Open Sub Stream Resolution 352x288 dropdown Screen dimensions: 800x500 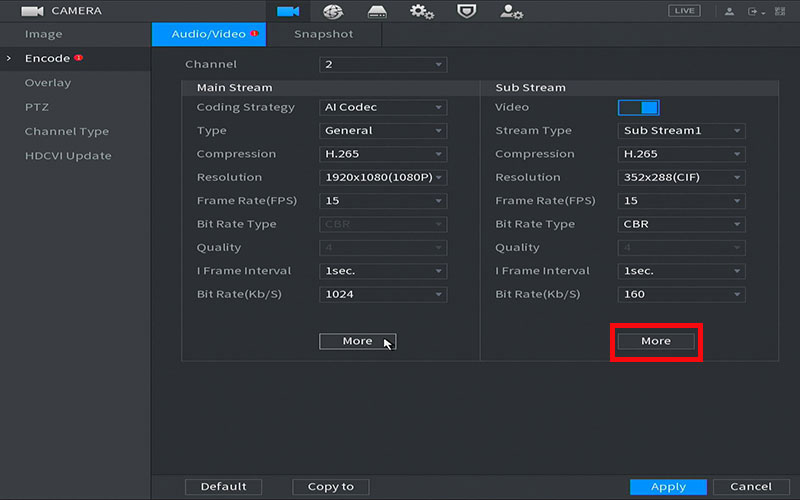click(x=681, y=178)
